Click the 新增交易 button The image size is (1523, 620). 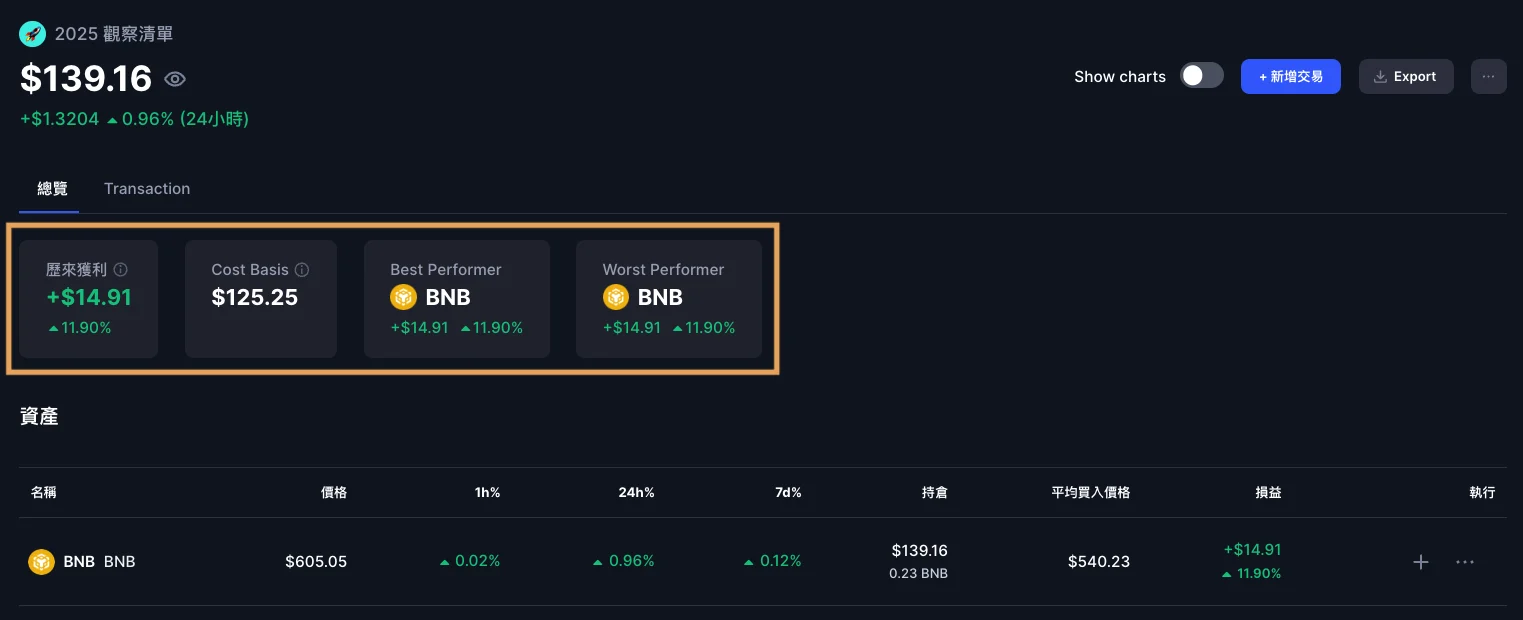tap(1290, 76)
